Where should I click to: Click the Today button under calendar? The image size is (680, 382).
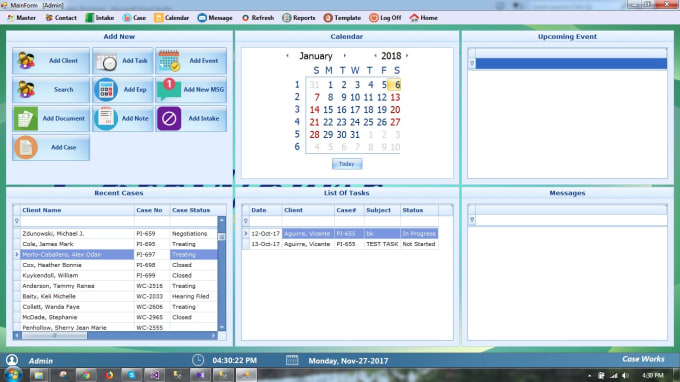[347, 164]
